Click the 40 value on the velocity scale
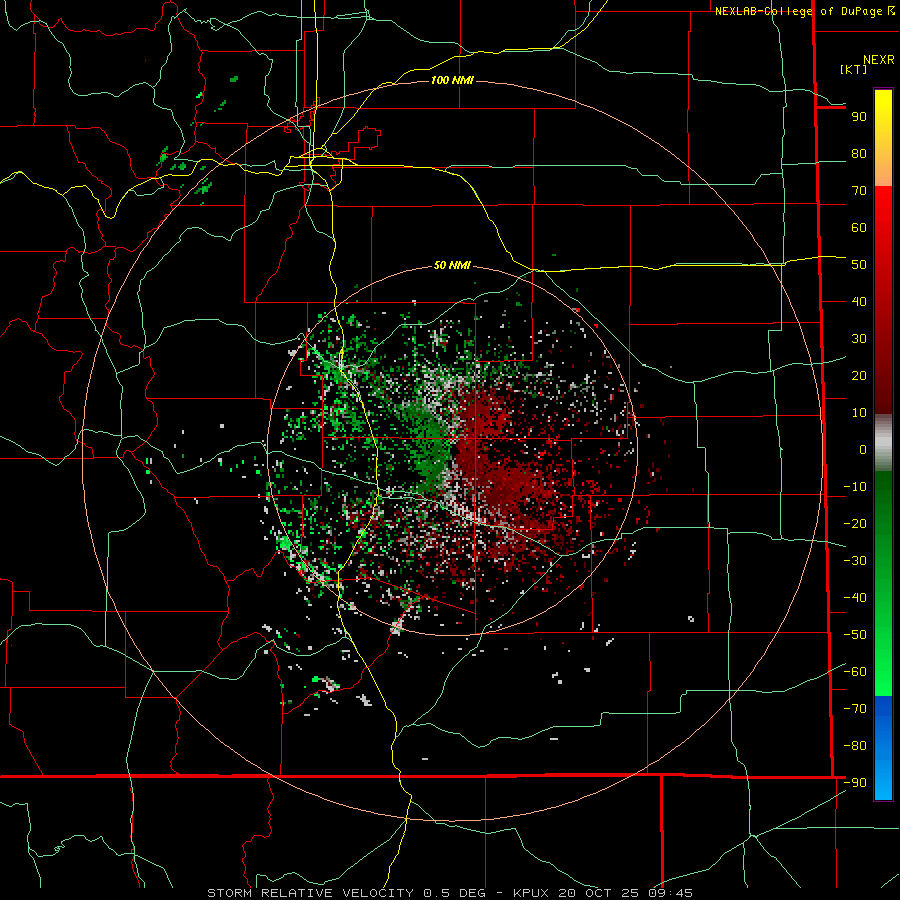The image size is (900, 900). (x=859, y=301)
